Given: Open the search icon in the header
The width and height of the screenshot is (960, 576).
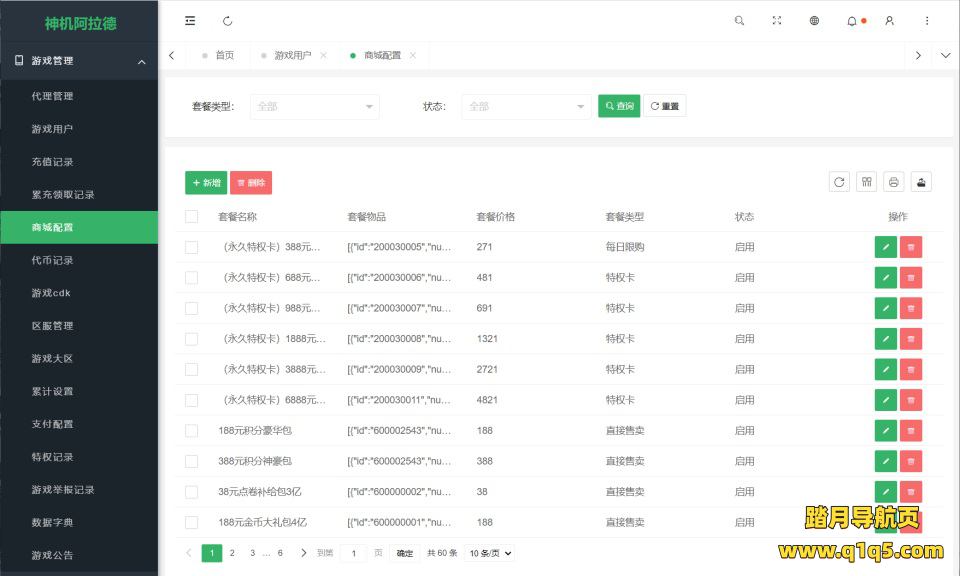Looking at the screenshot, I should (739, 21).
